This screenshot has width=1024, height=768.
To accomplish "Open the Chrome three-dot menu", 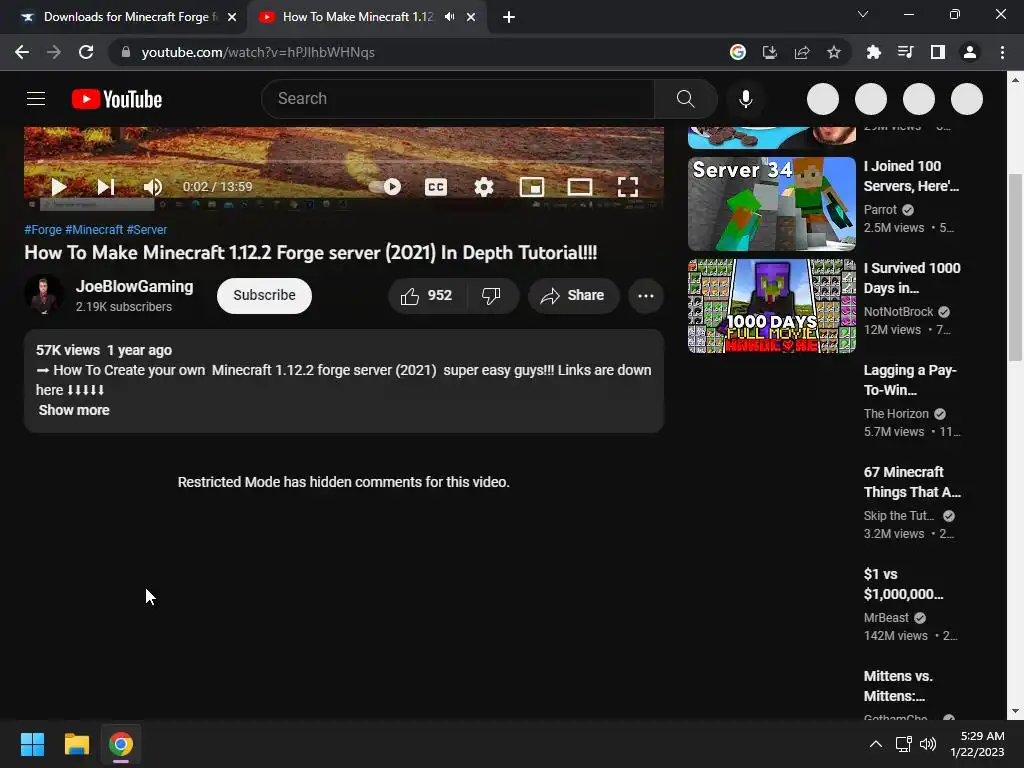I will (x=1002, y=52).
